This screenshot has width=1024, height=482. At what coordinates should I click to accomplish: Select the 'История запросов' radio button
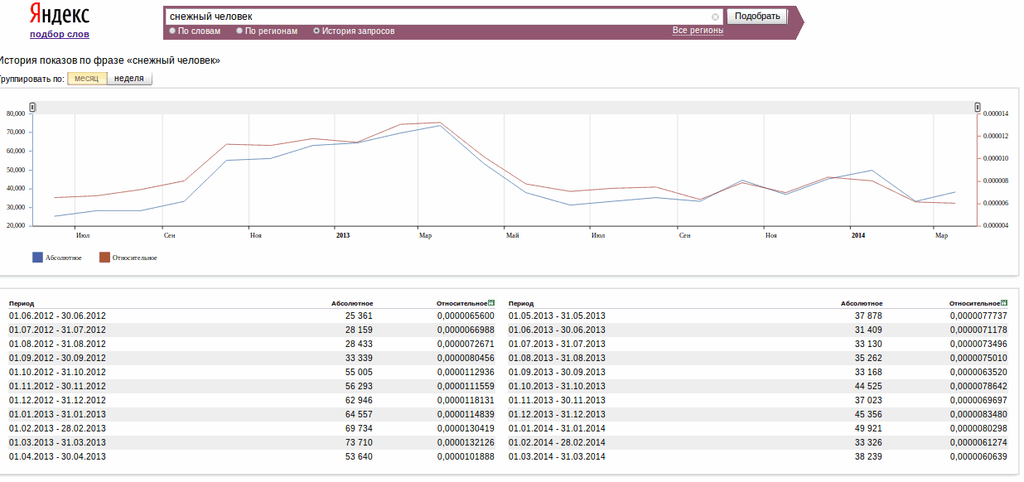pos(317,31)
